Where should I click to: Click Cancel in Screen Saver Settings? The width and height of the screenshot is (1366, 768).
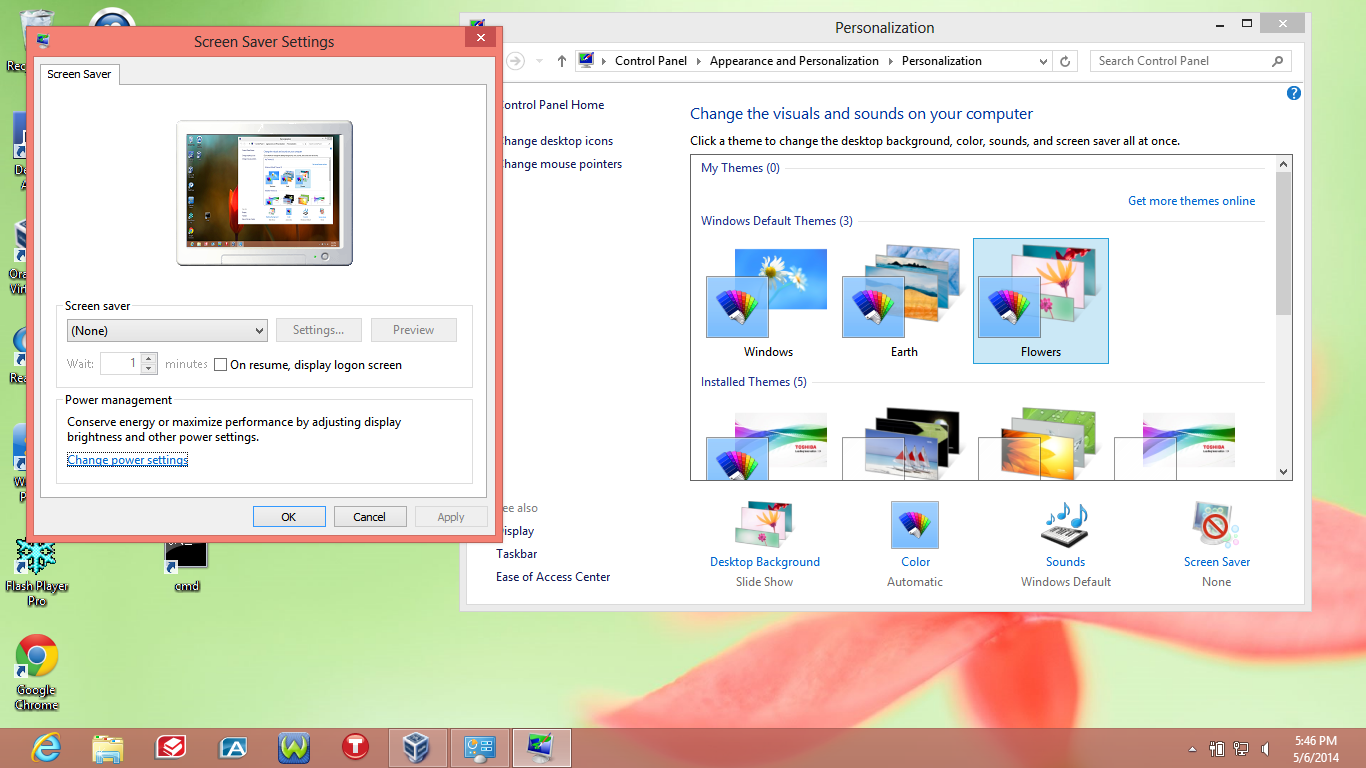(370, 517)
